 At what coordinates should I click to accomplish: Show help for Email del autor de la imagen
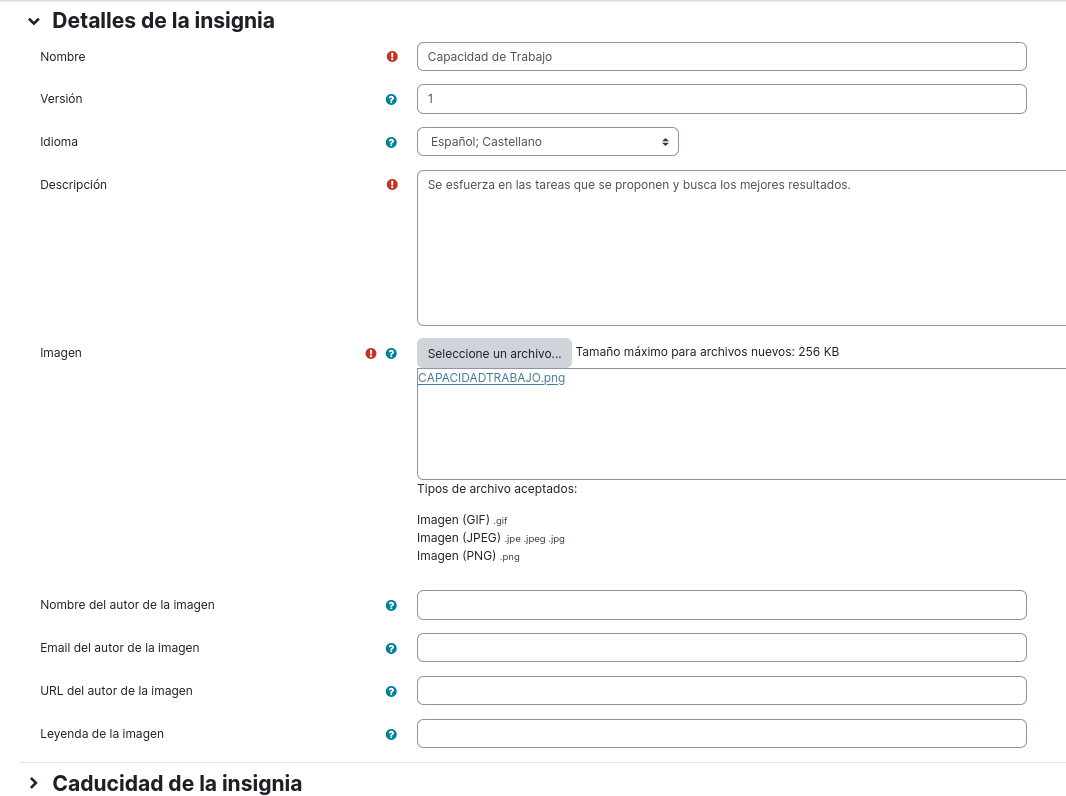point(391,648)
